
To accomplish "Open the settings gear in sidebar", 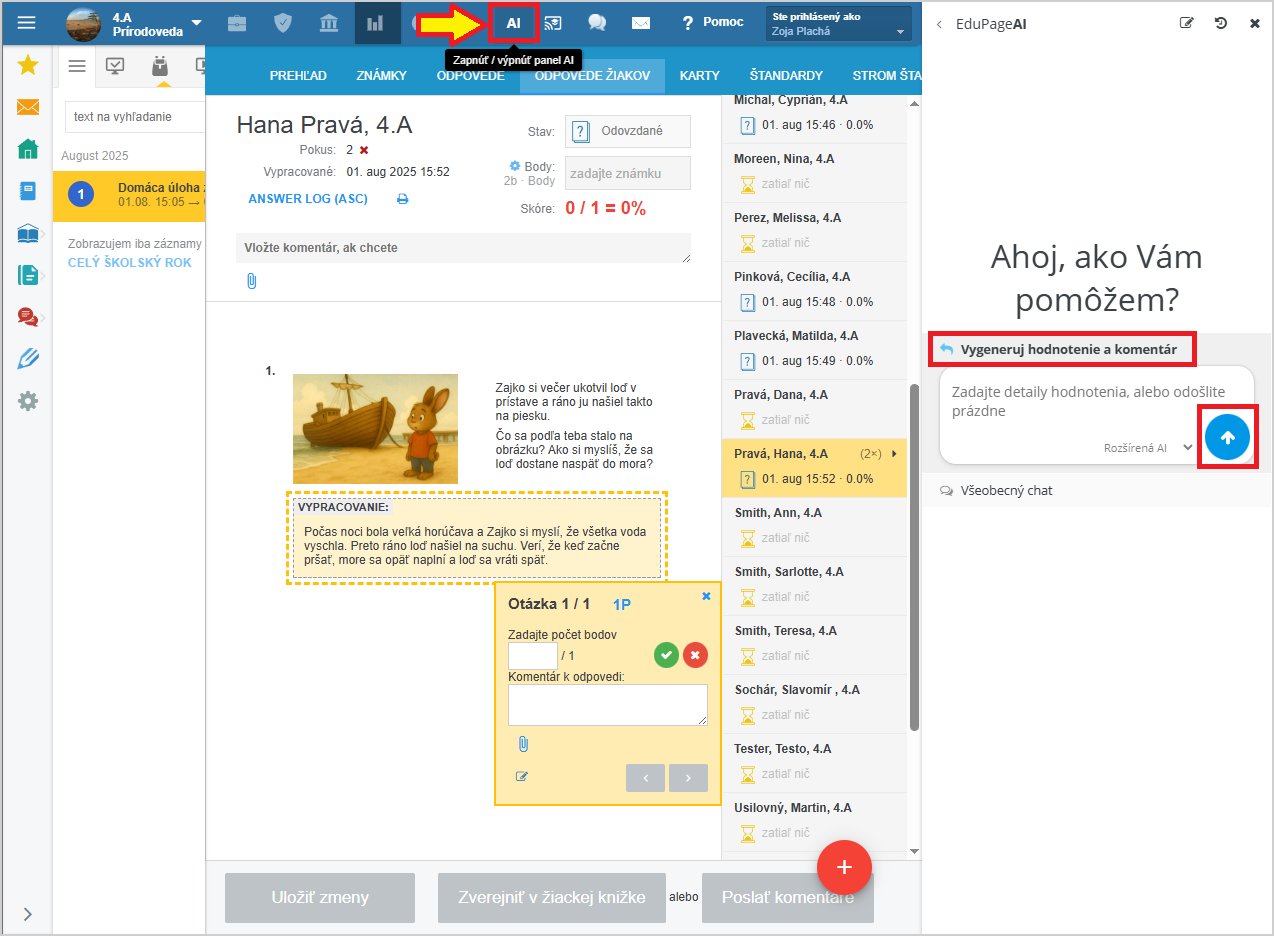I will pyautogui.click(x=28, y=401).
